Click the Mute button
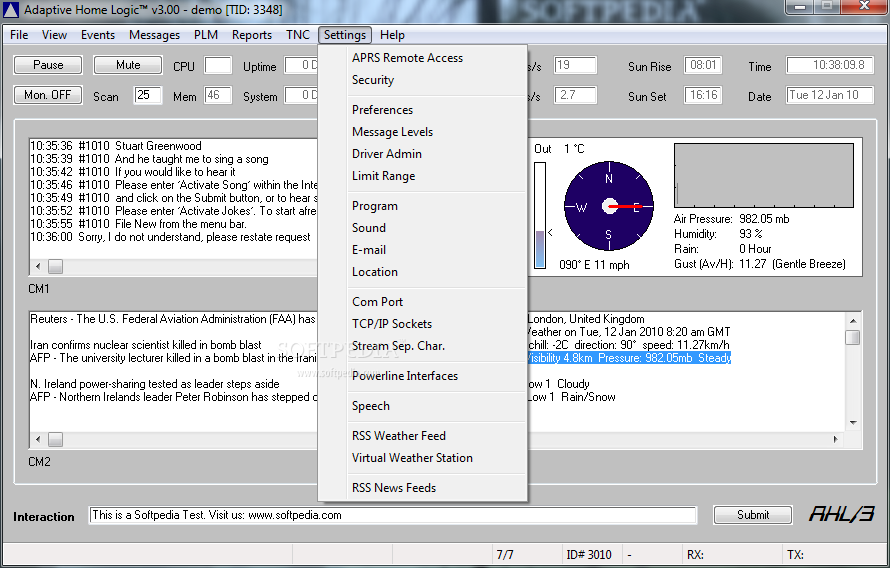The width and height of the screenshot is (890, 568). [128, 65]
